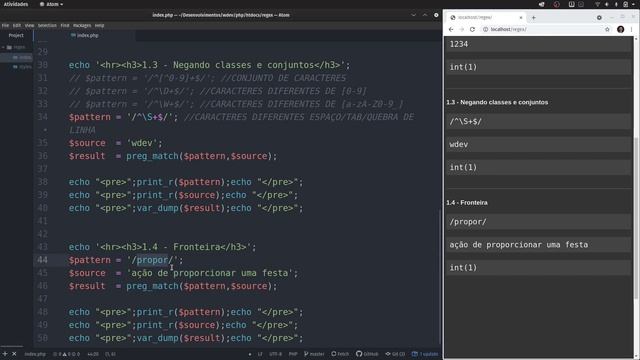Click the red circular tray icon

pos(557,4)
